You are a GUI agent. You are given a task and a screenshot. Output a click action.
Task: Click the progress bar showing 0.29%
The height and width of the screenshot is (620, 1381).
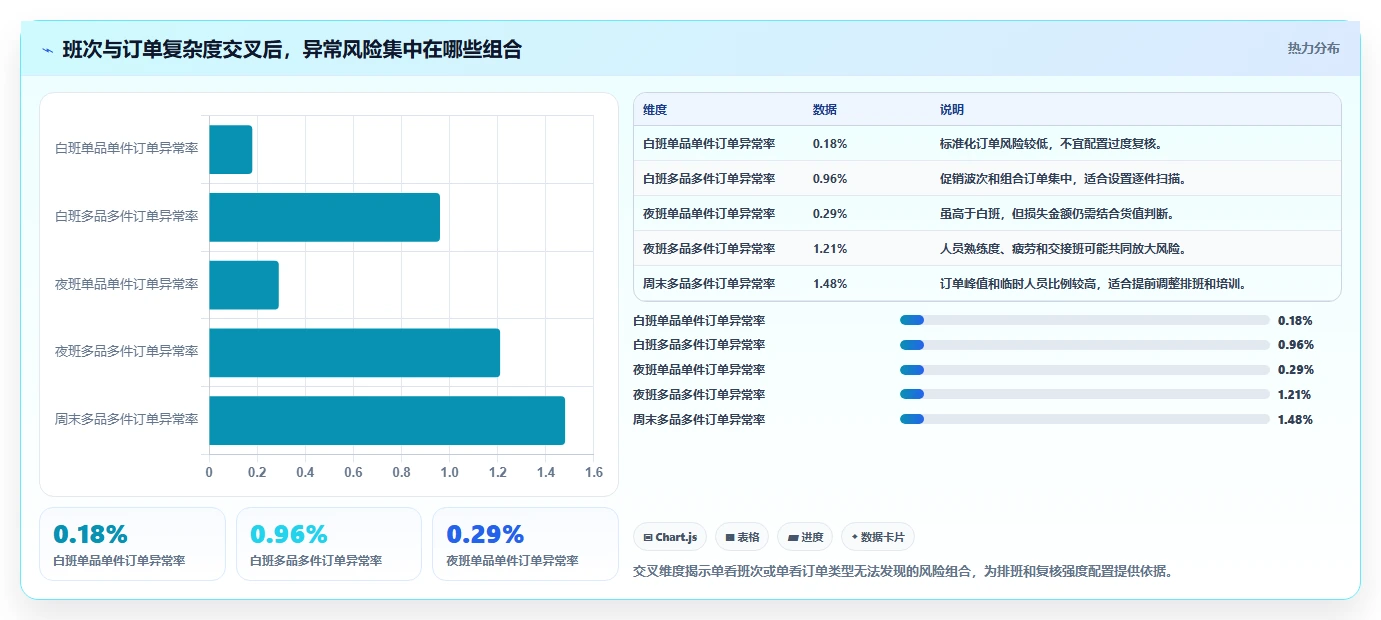point(1085,370)
